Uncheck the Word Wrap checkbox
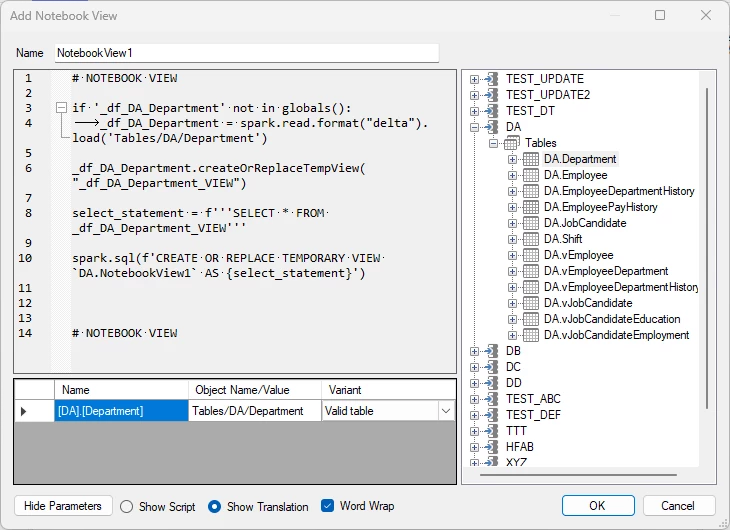This screenshot has height=530, width=730. (x=328, y=506)
